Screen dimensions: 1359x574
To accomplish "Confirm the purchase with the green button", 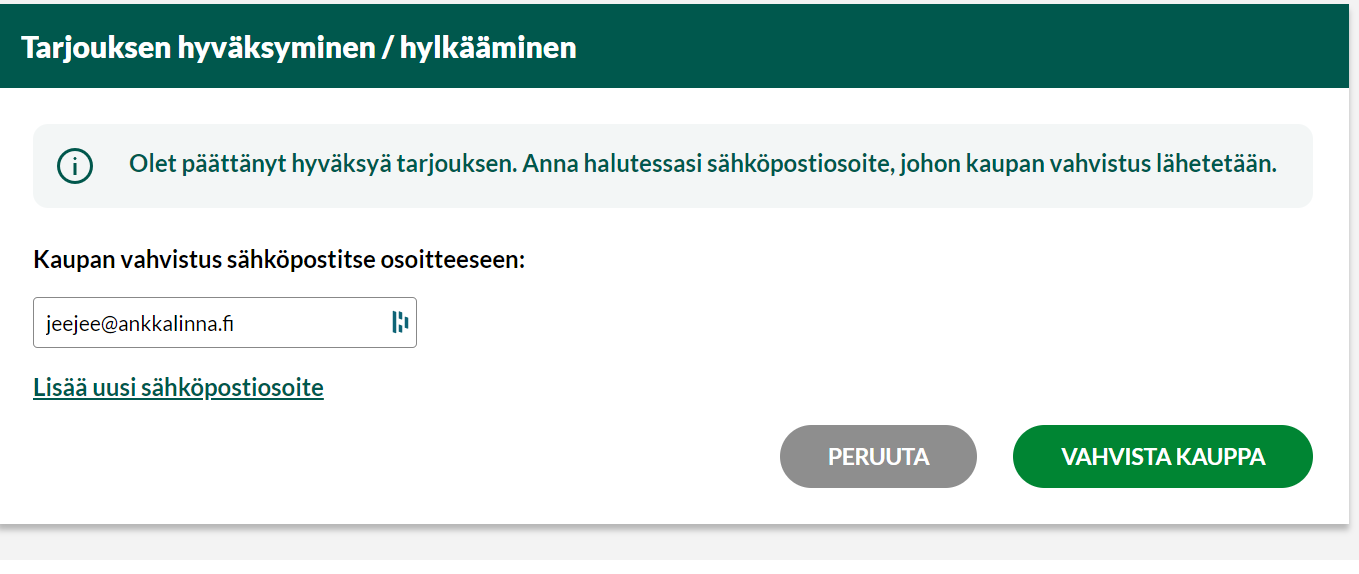I will tap(1162, 457).
